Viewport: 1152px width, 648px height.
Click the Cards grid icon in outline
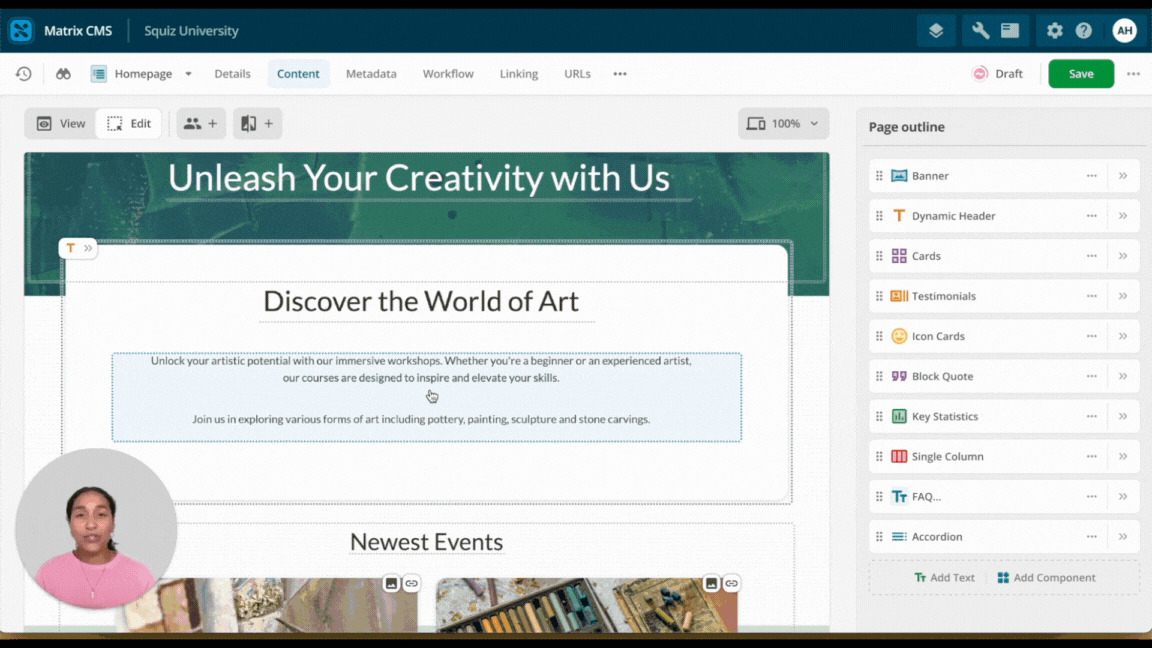point(899,256)
